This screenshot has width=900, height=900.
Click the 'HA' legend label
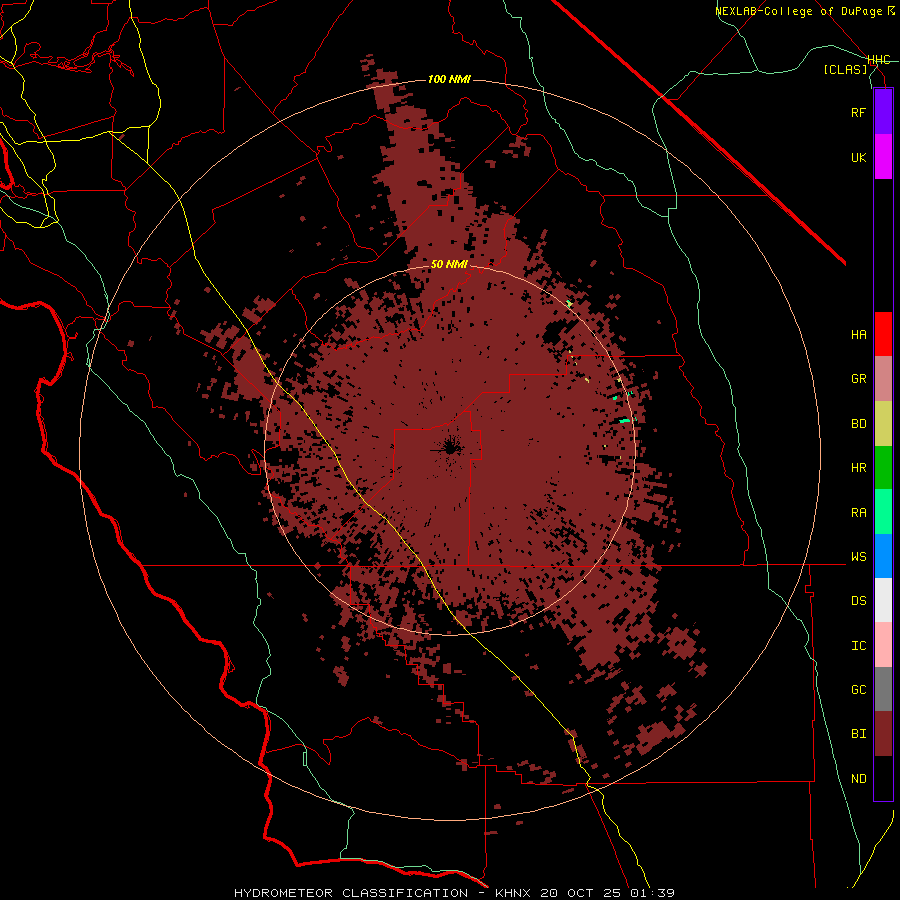(x=859, y=335)
